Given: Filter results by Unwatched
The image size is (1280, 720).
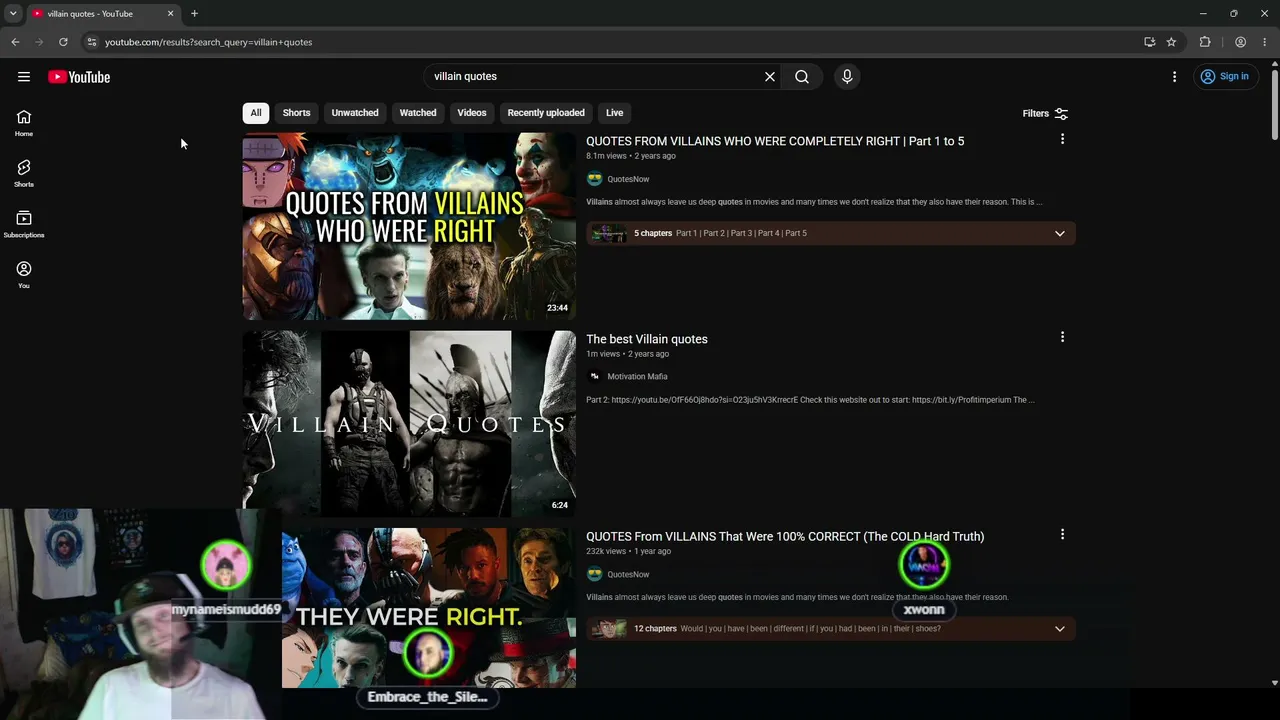Looking at the screenshot, I should pos(355,113).
